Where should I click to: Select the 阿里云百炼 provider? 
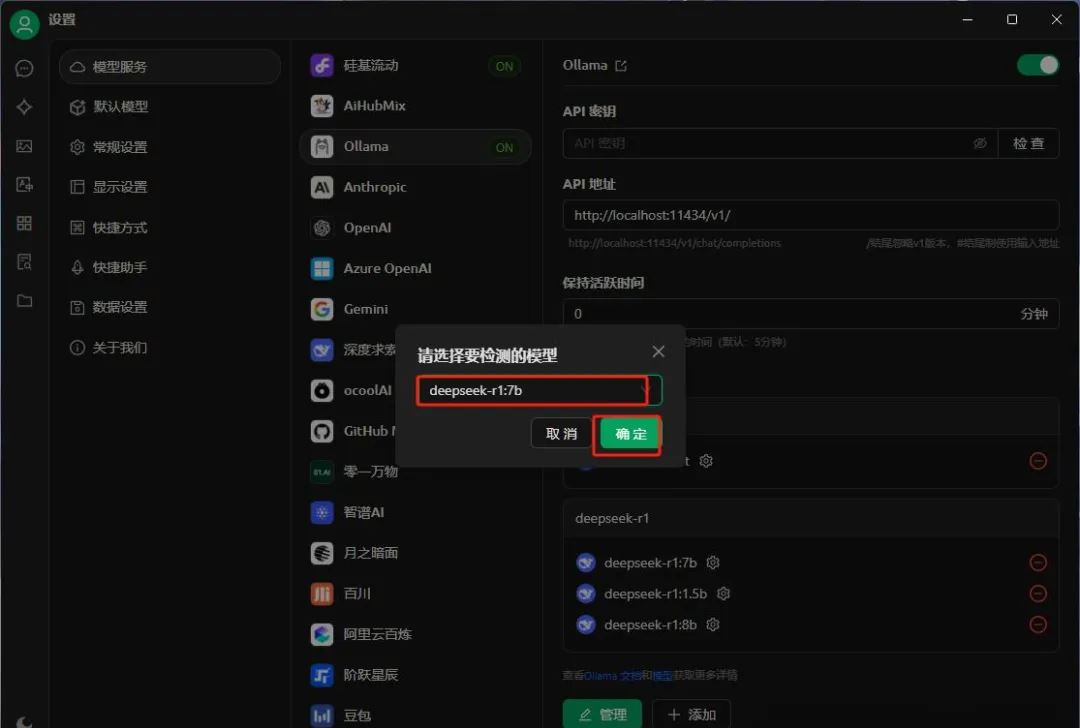point(415,634)
